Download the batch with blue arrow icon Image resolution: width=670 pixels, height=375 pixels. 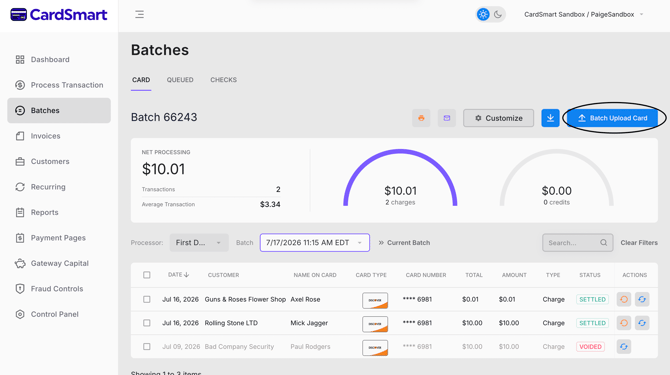tap(550, 118)
